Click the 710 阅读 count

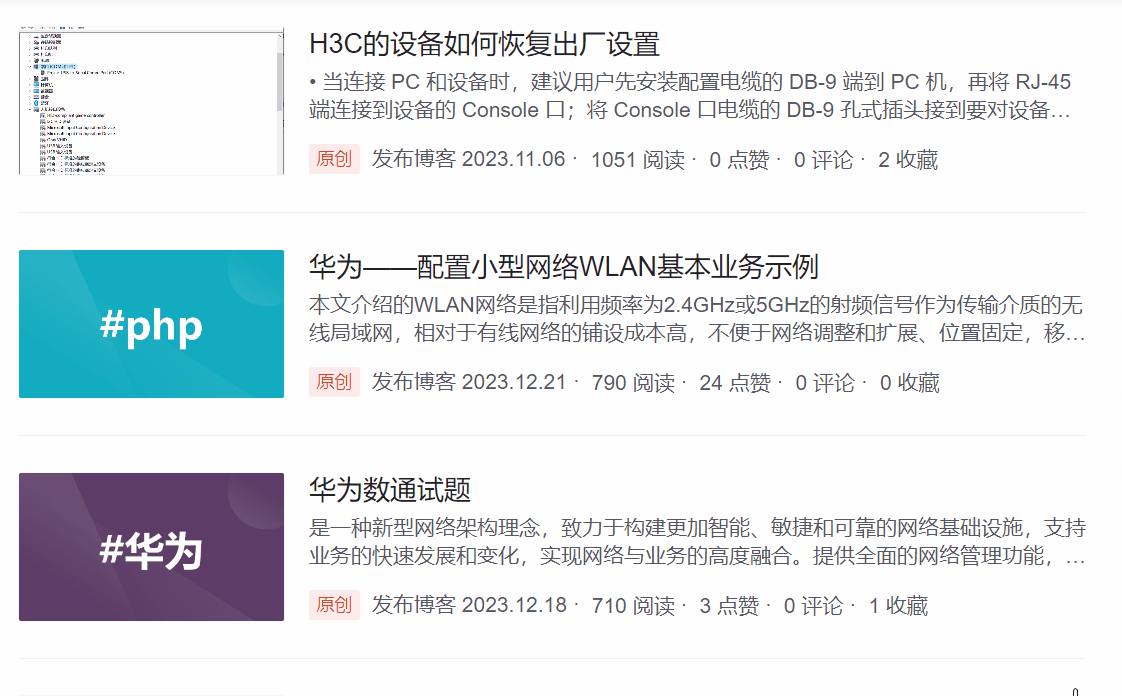633,606
